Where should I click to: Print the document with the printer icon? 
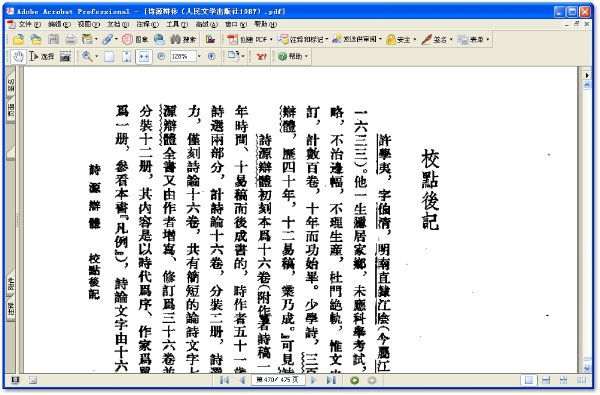pos(70,39)
